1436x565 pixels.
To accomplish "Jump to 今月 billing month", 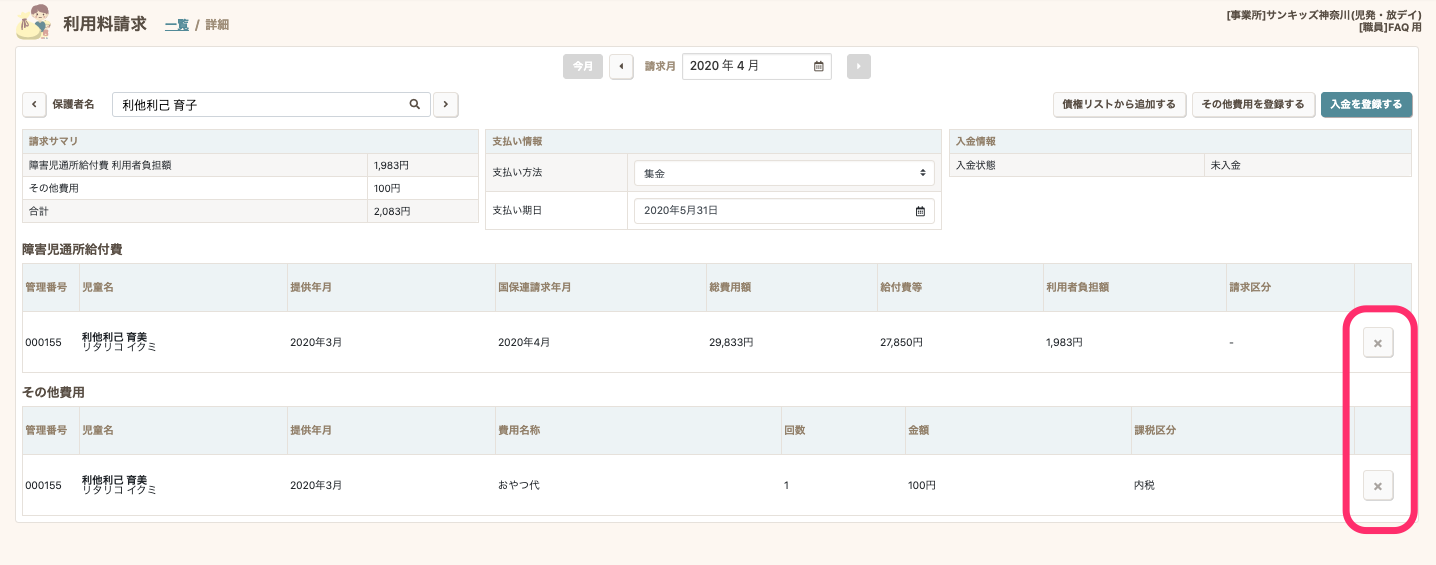I will 582,66.
